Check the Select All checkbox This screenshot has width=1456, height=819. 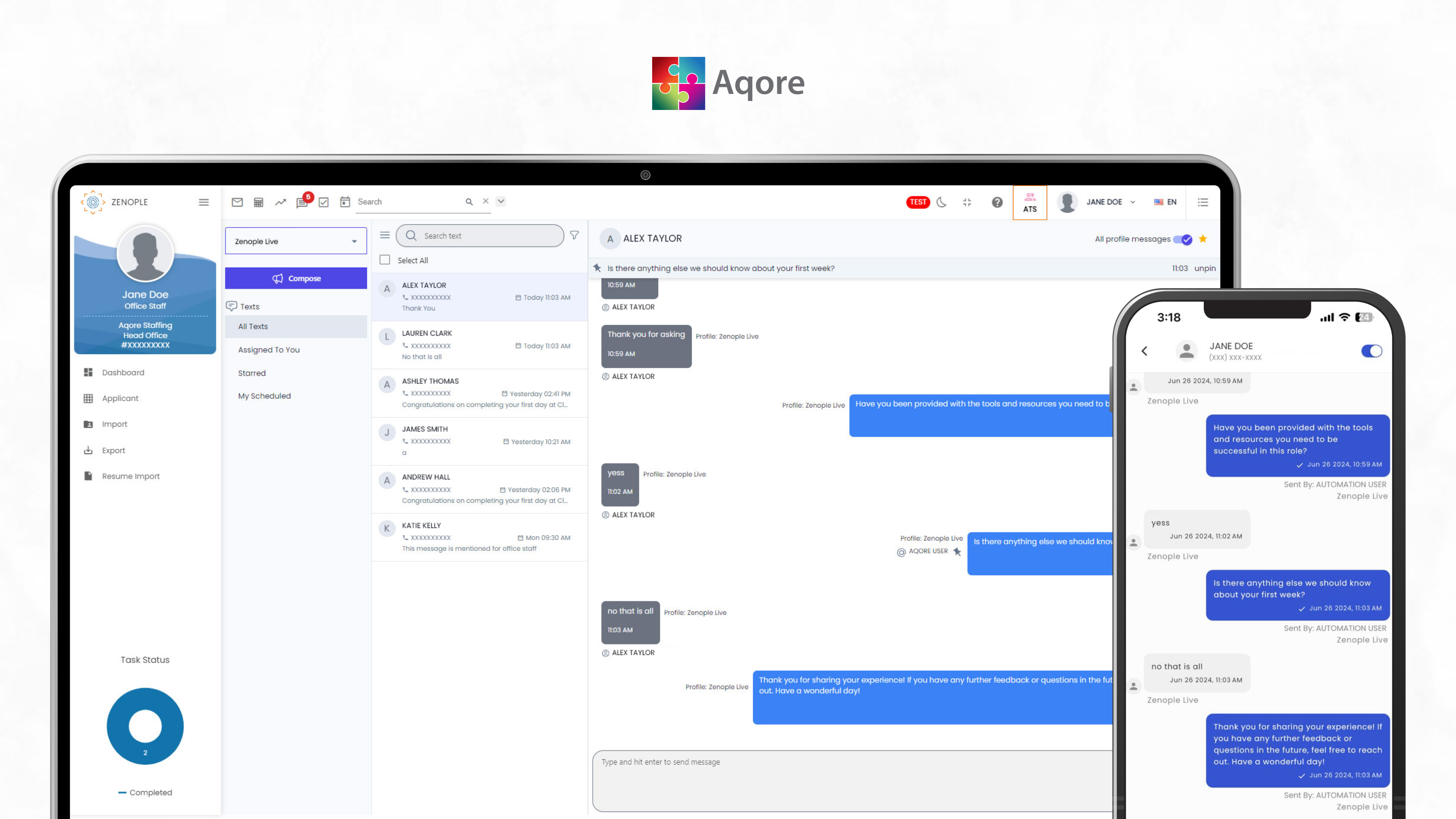(x=385, y=260)
